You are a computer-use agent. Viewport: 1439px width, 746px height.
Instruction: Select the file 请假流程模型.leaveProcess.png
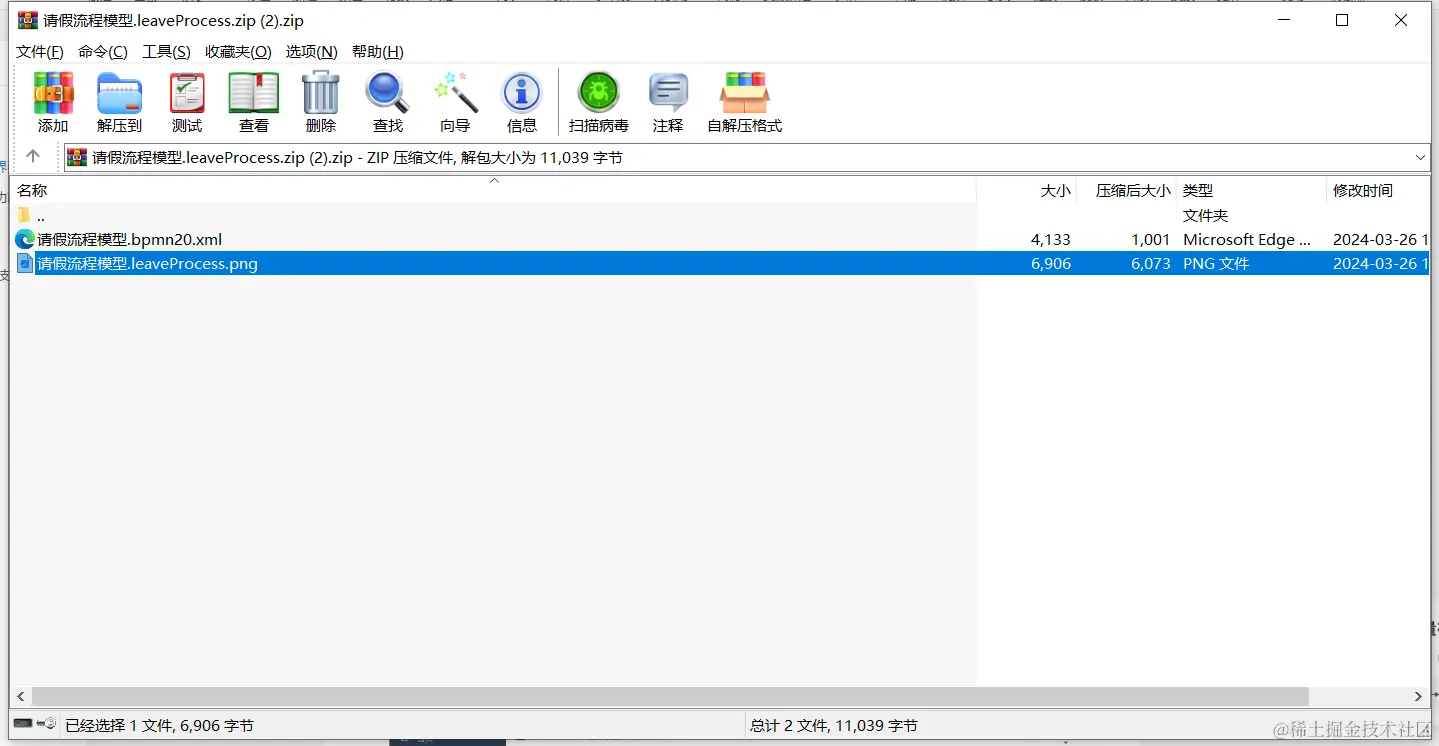147,264
